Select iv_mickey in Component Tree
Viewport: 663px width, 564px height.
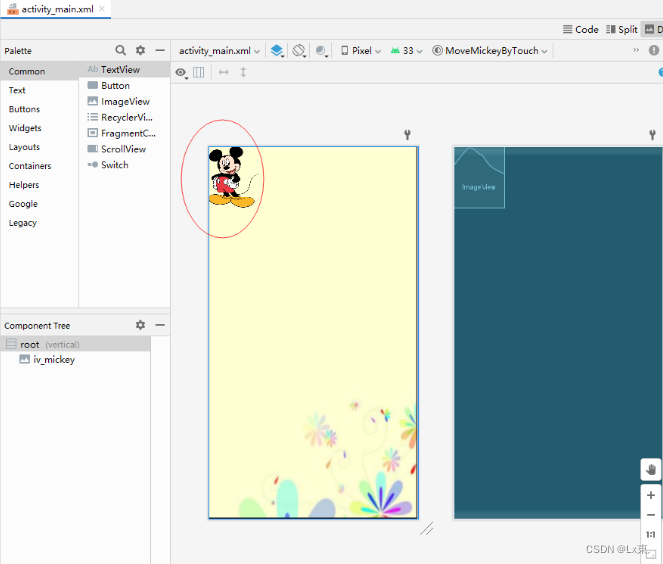[x=75, y=359]
